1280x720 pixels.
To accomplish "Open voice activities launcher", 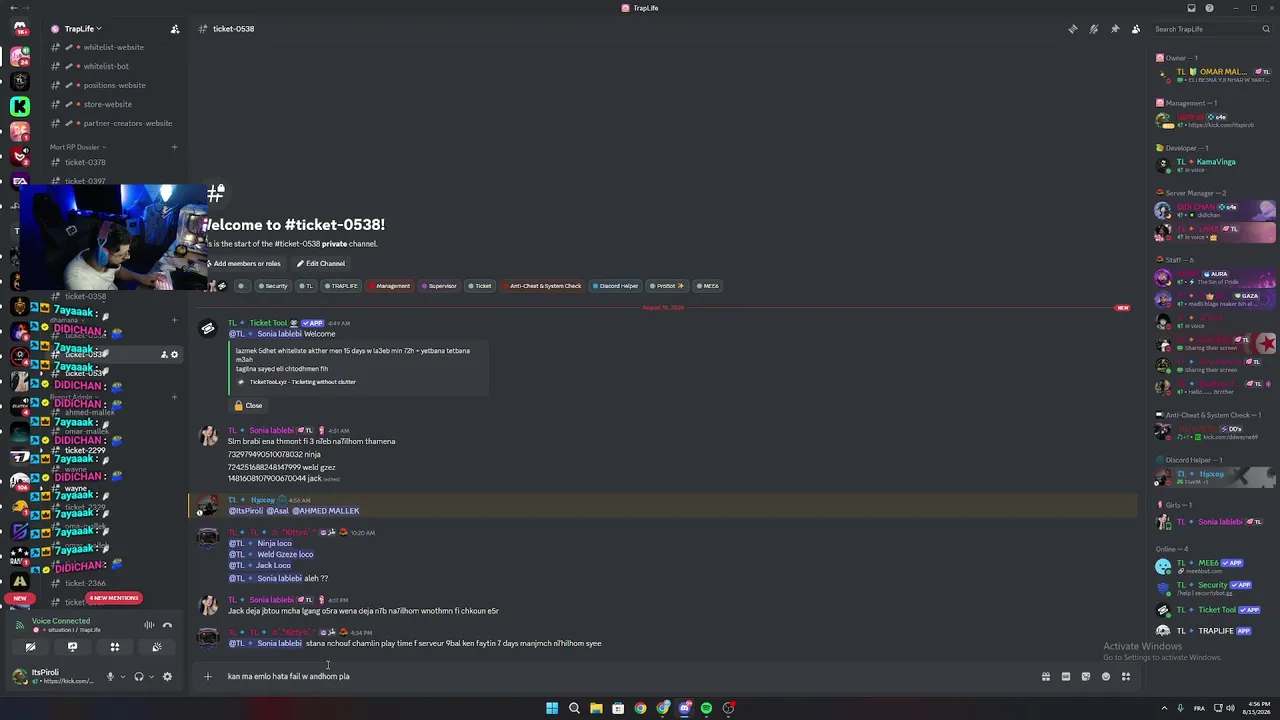I will click(x=114, y=647).
